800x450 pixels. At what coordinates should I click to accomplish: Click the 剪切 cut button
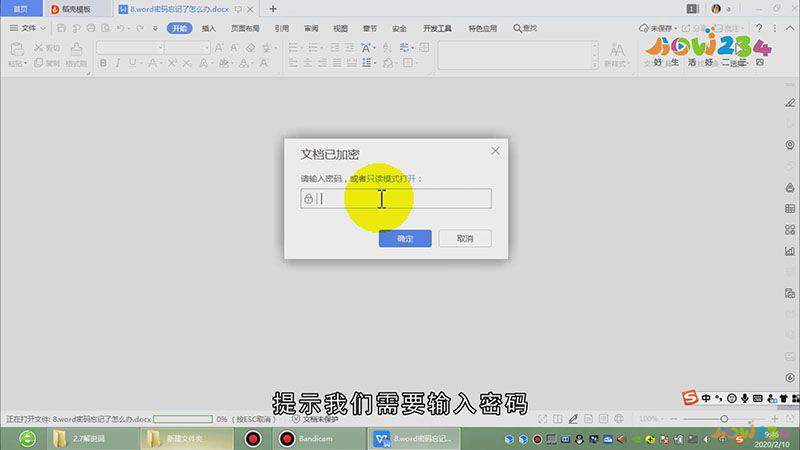tap(47, 47)
